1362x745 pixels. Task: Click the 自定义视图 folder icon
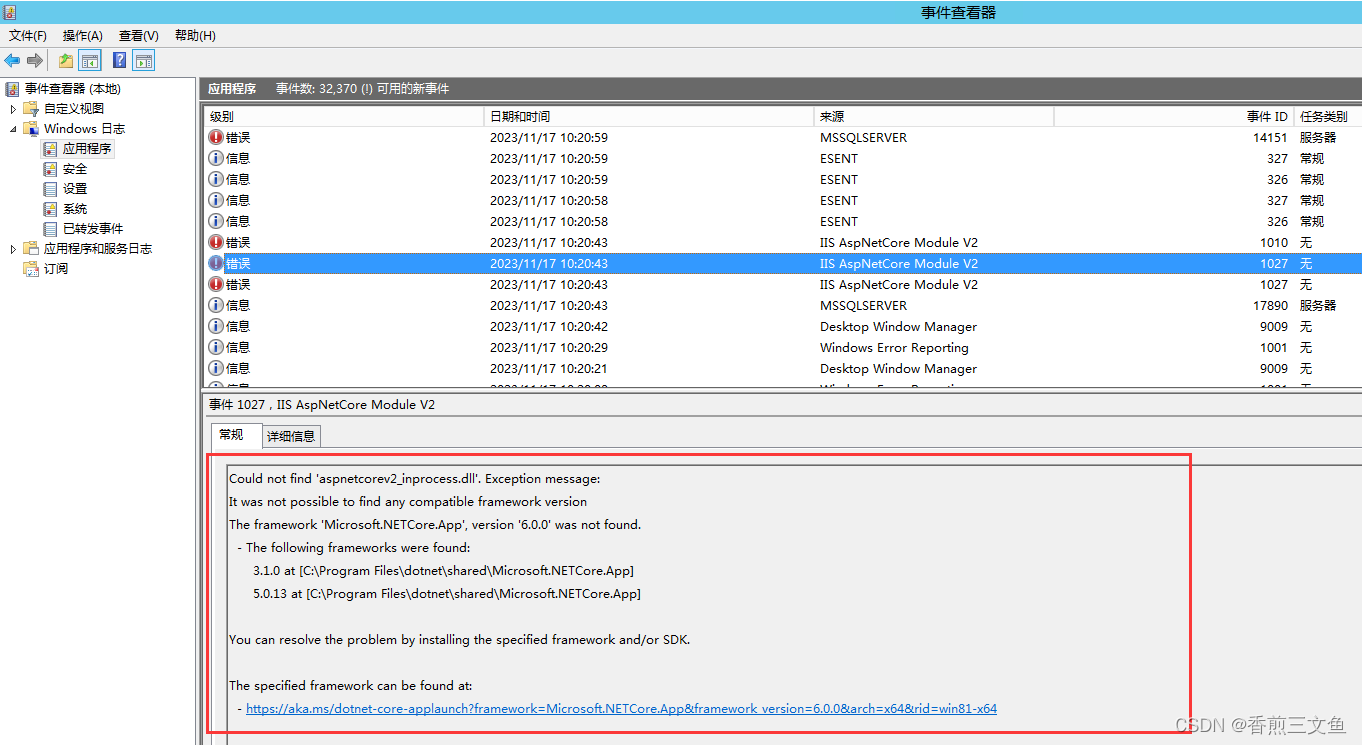click(x=31, y=109)
